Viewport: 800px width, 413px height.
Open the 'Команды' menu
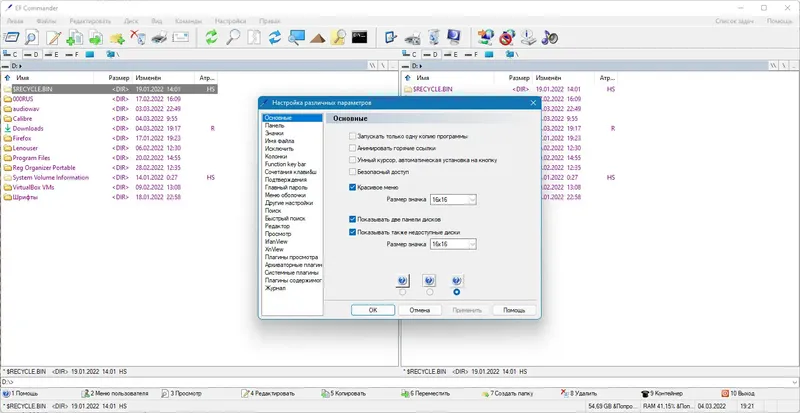click(188, 21)
